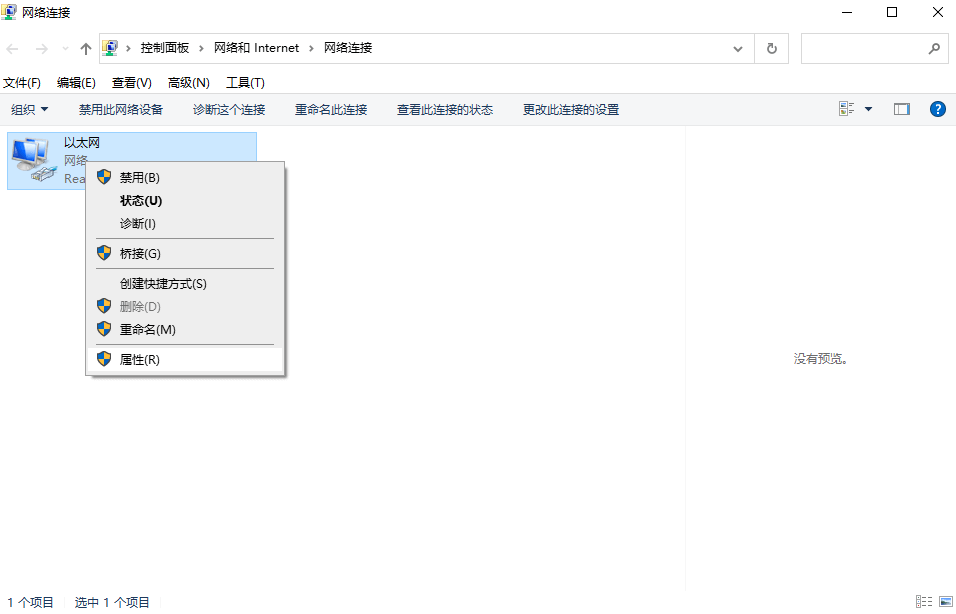Switch to large icons view via status bar icon
This screenshot has height=614, width=956.
pos(944,601)
